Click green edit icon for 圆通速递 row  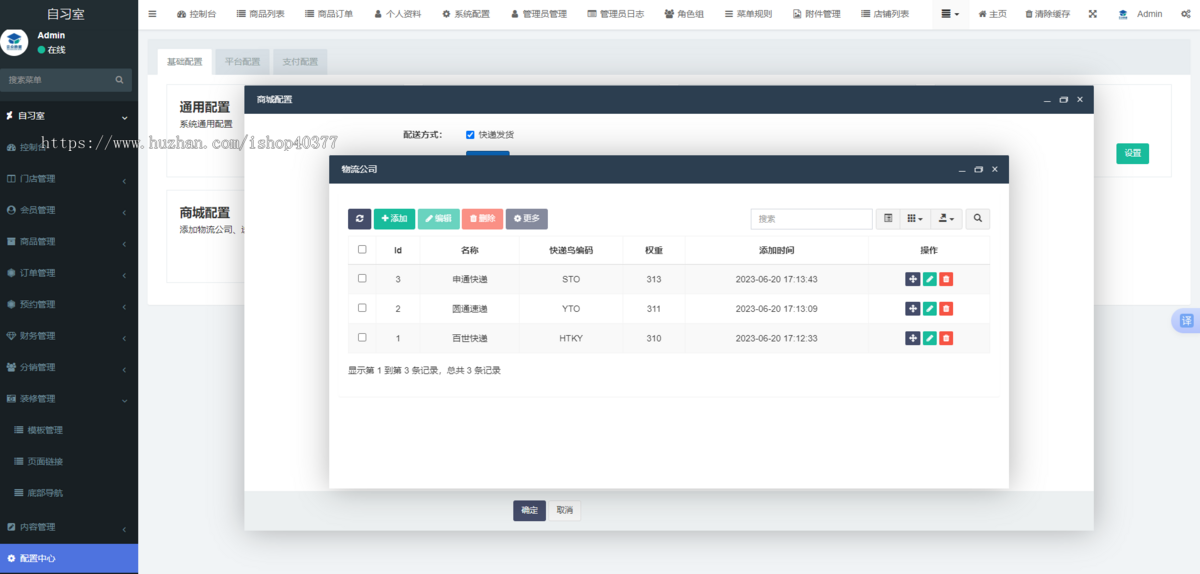(929, 308)
